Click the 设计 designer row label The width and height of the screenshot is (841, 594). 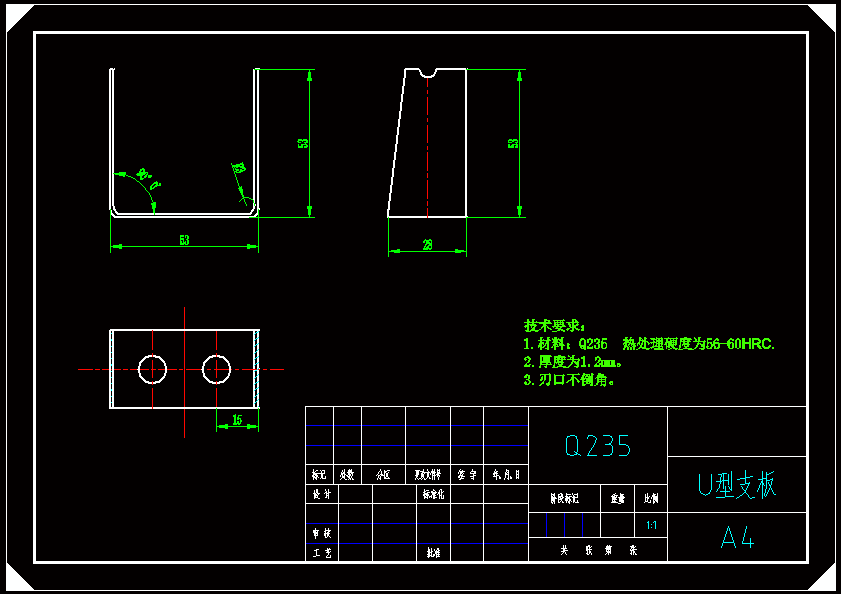[322, 494]
